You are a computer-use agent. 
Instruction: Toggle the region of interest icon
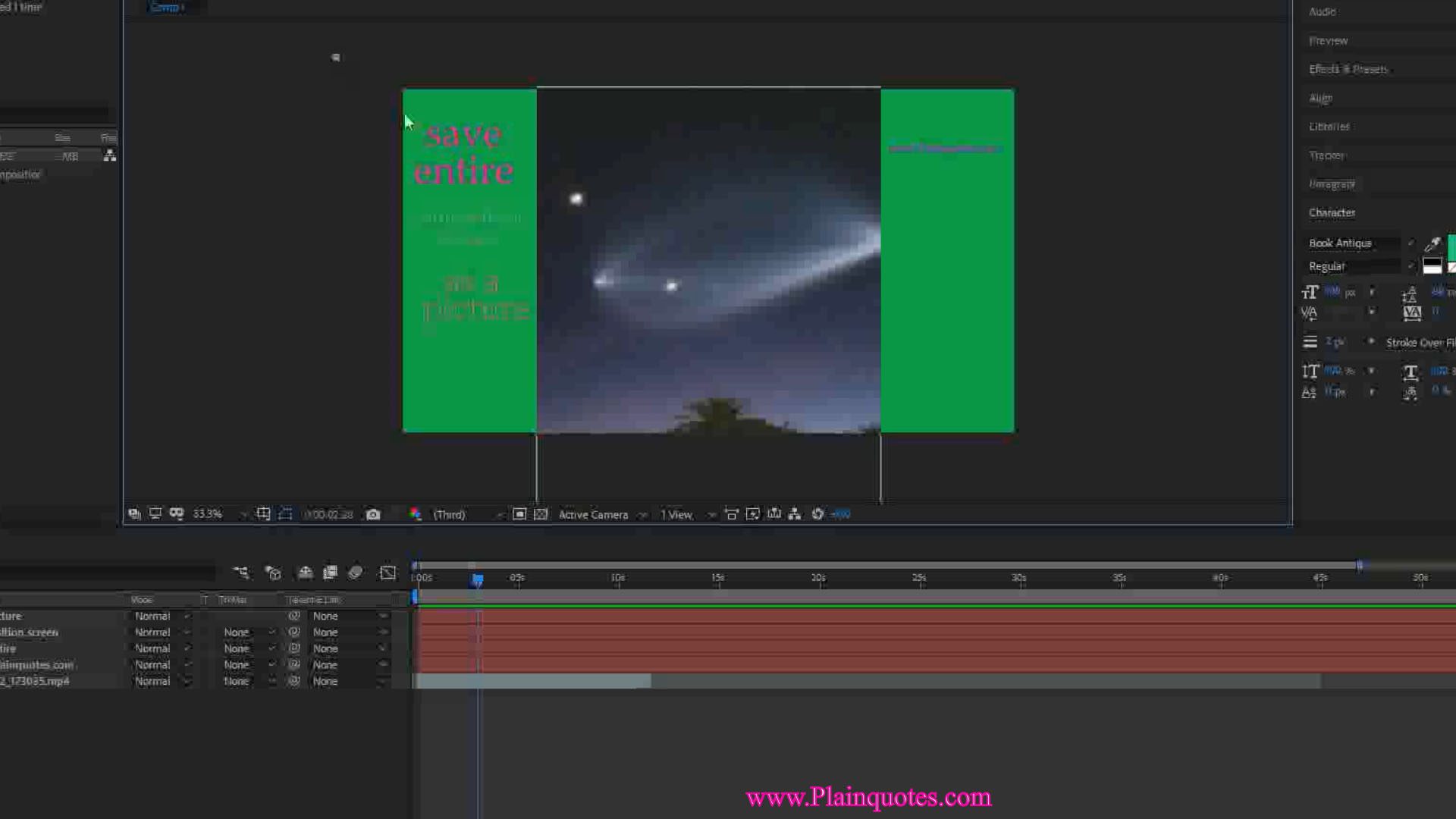(519, 515)
